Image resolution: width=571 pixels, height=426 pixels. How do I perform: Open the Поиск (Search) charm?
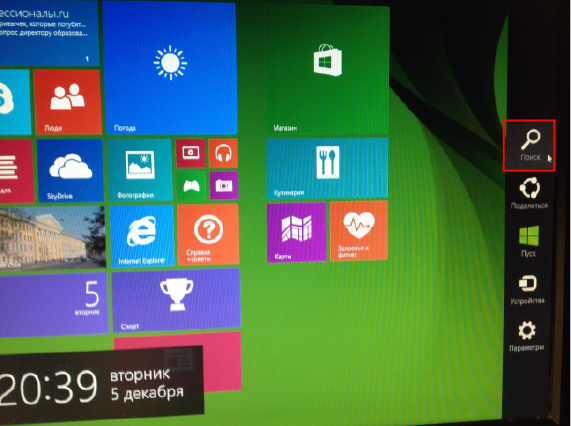click(529, 146)
